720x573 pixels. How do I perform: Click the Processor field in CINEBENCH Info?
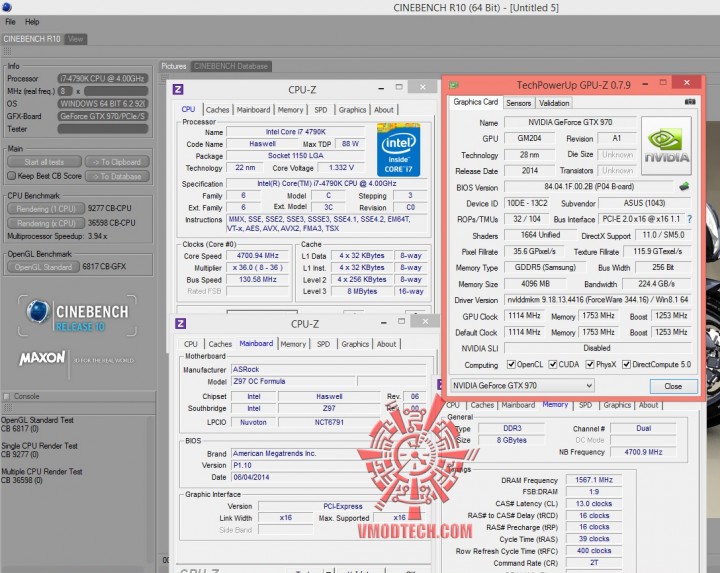[x=102, y=79]
